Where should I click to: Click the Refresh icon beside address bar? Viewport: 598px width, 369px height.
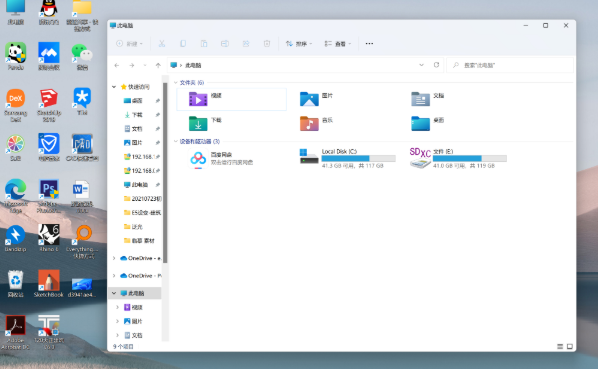tap(436, 65)
